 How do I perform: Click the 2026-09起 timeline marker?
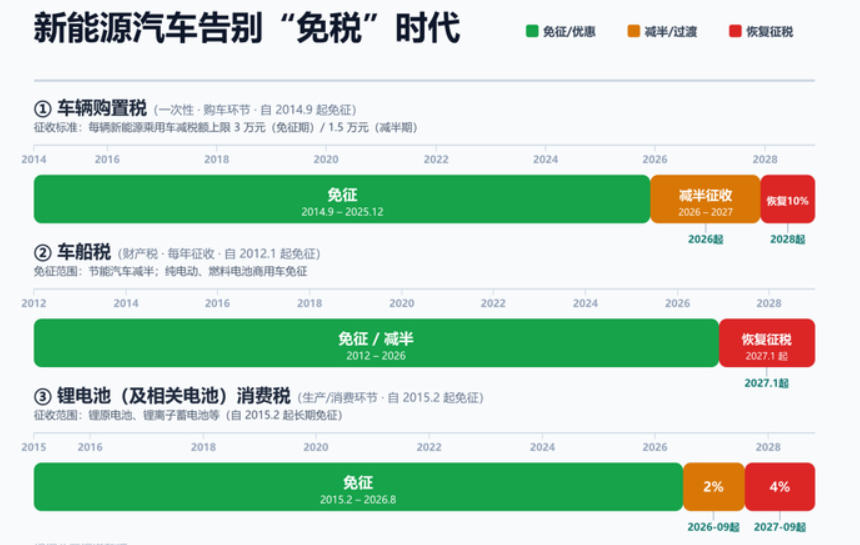tap(714, 527)
